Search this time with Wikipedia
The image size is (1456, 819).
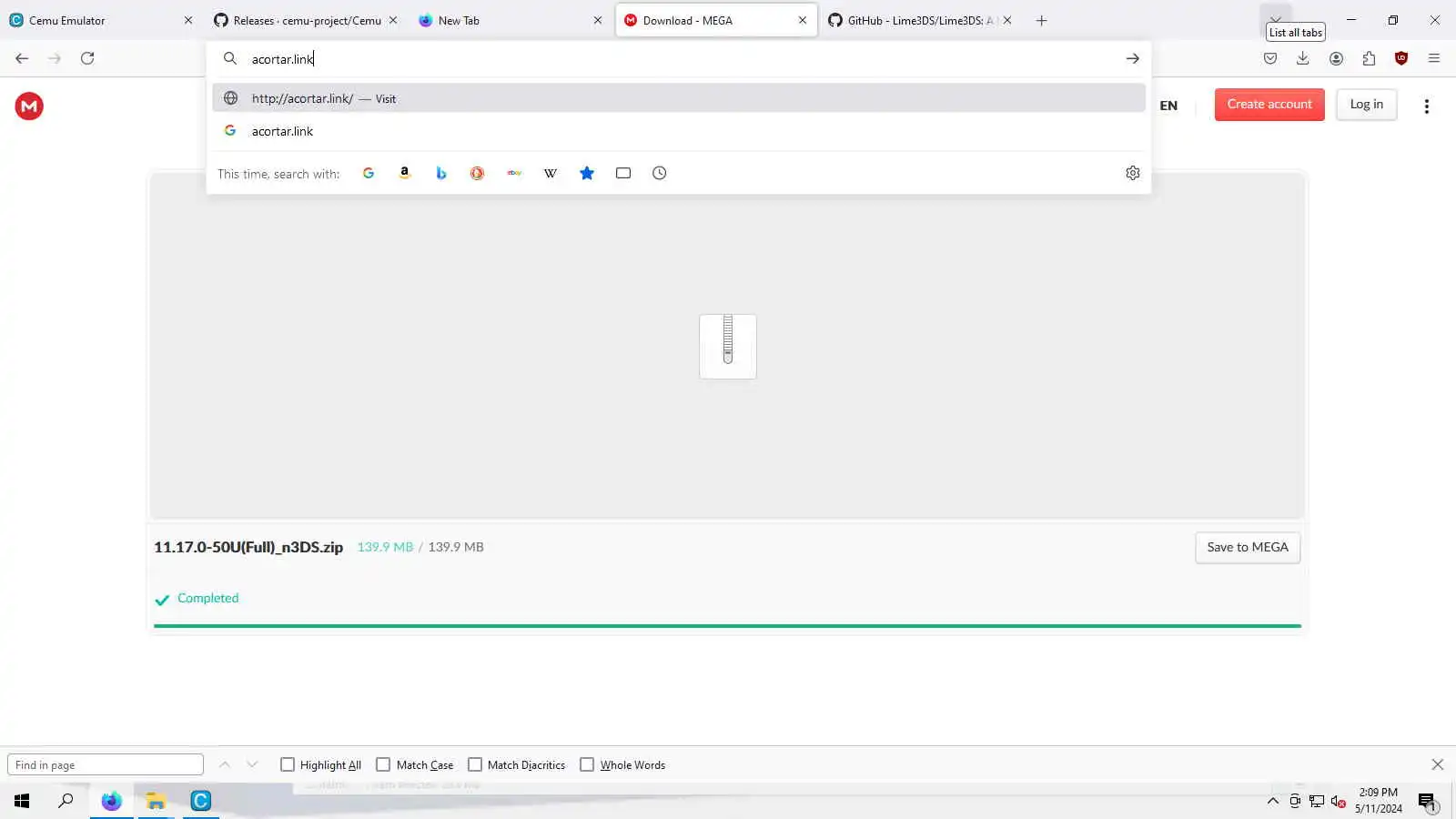tap(551, 173)
